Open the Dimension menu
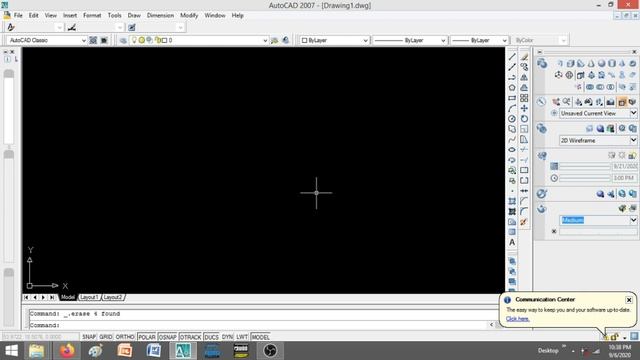 (x=160, y=16)
